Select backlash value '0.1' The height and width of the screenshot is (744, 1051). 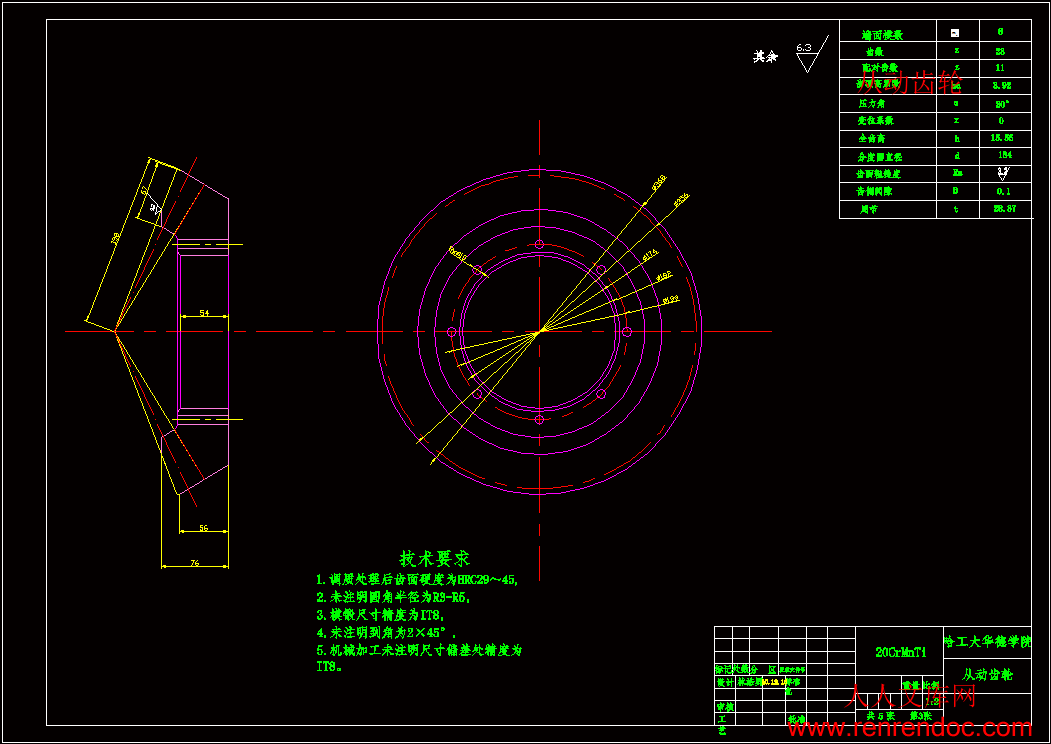click(1003, 192)
